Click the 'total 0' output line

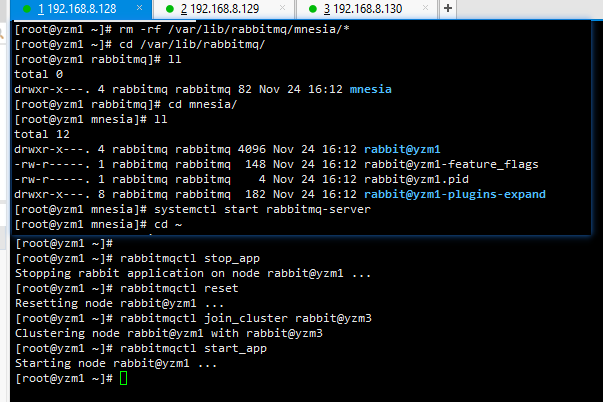point(38,74)
